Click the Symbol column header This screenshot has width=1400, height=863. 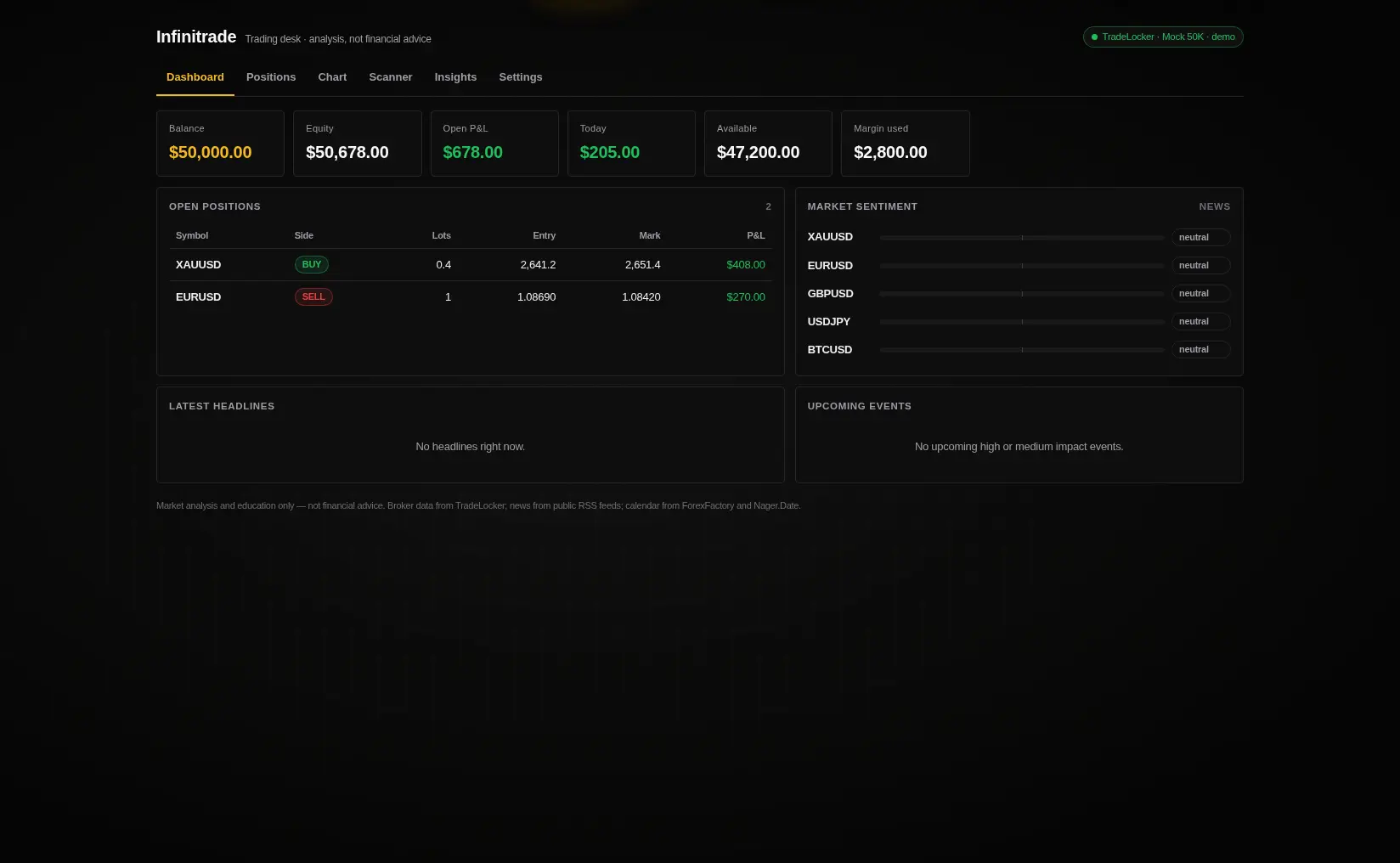(x=192, y=236)
